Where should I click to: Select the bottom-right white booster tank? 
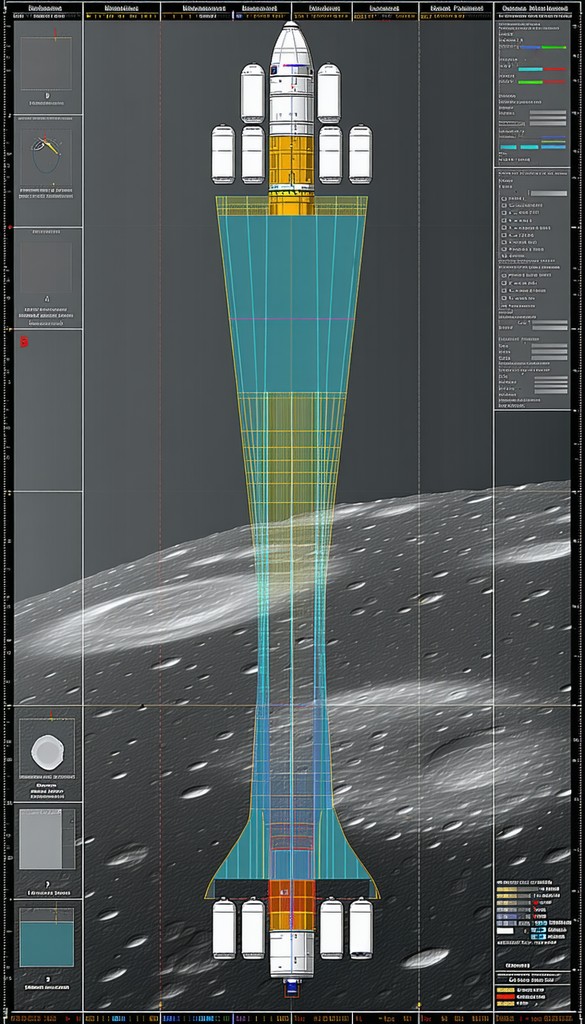point(360,928)
